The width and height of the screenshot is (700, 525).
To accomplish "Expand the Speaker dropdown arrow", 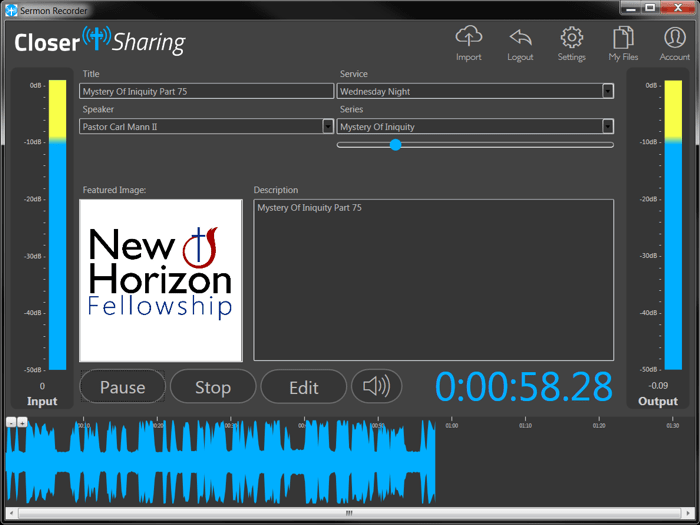I will [328, 126].
